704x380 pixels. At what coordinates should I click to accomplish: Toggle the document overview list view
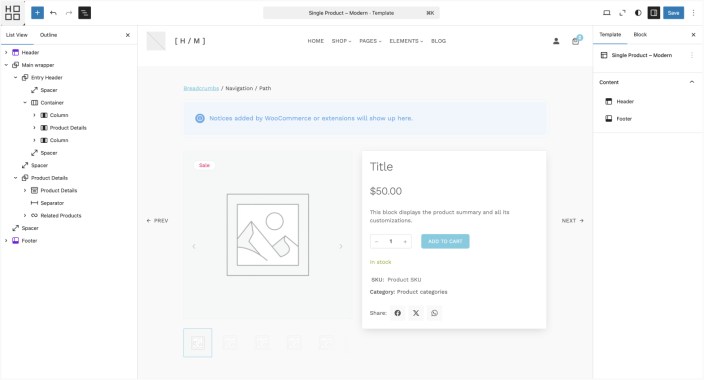[84, 13]
